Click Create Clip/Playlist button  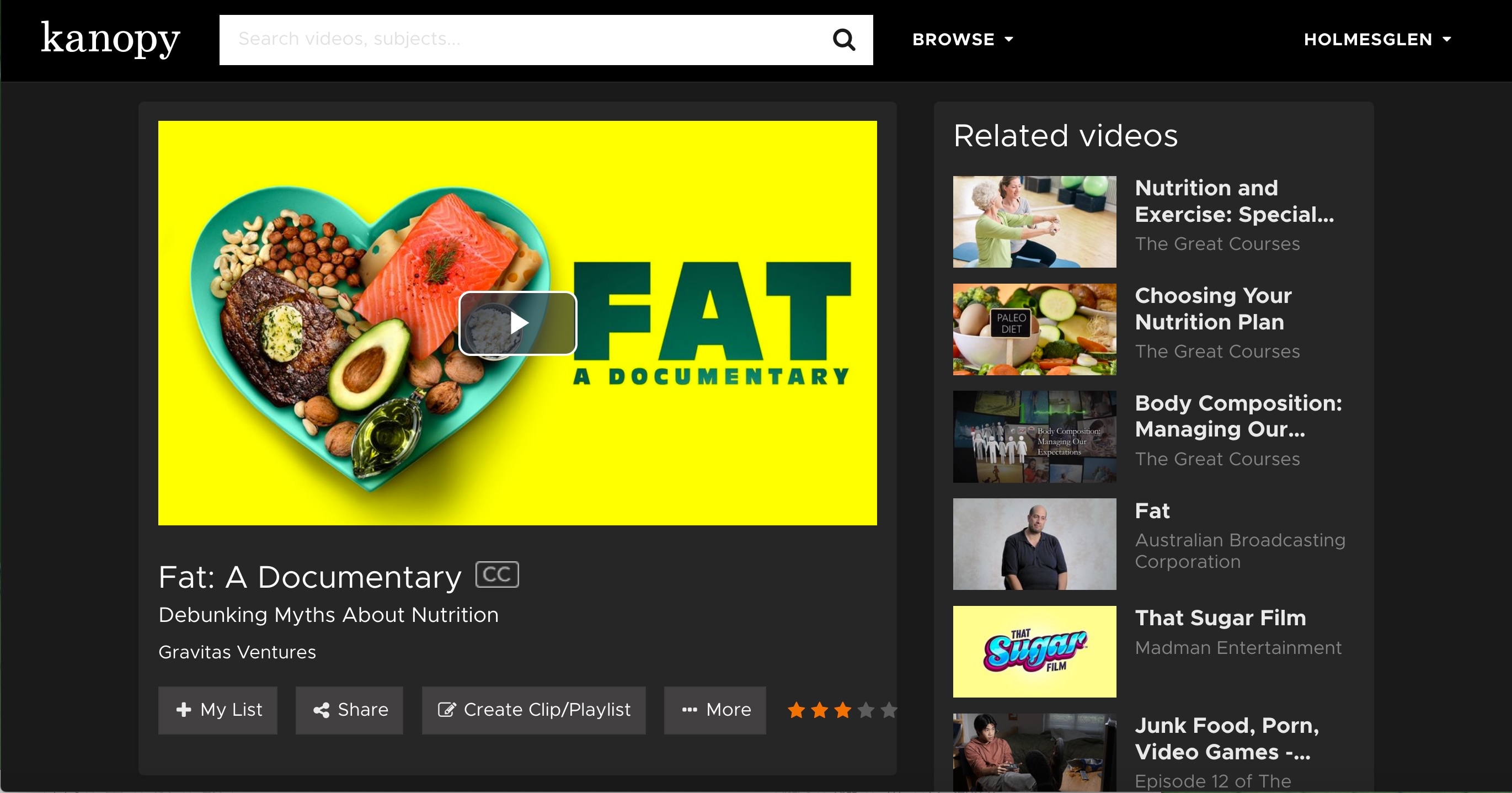pyautogui.click(x=533, y=710)
